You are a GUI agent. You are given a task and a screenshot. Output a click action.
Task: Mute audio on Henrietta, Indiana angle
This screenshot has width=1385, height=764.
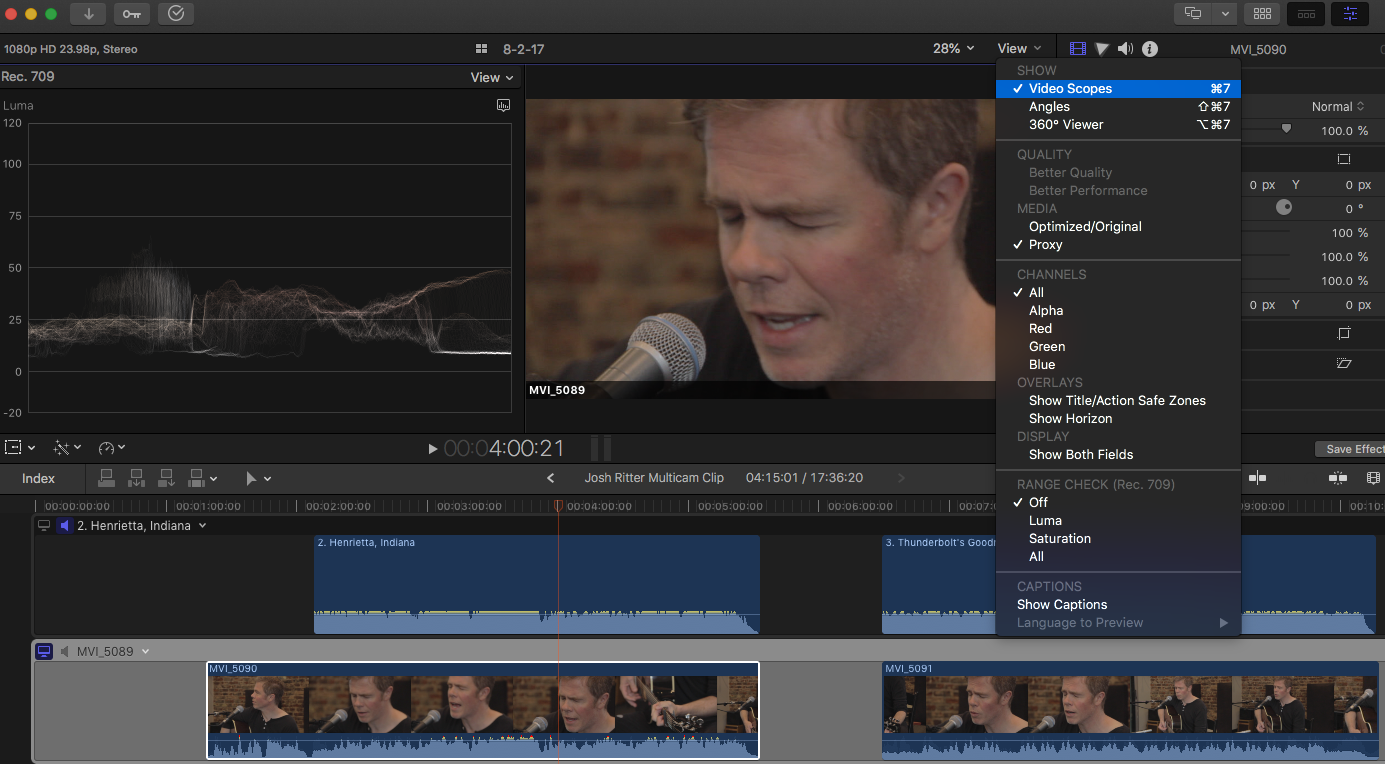click(x=65, y=526)
